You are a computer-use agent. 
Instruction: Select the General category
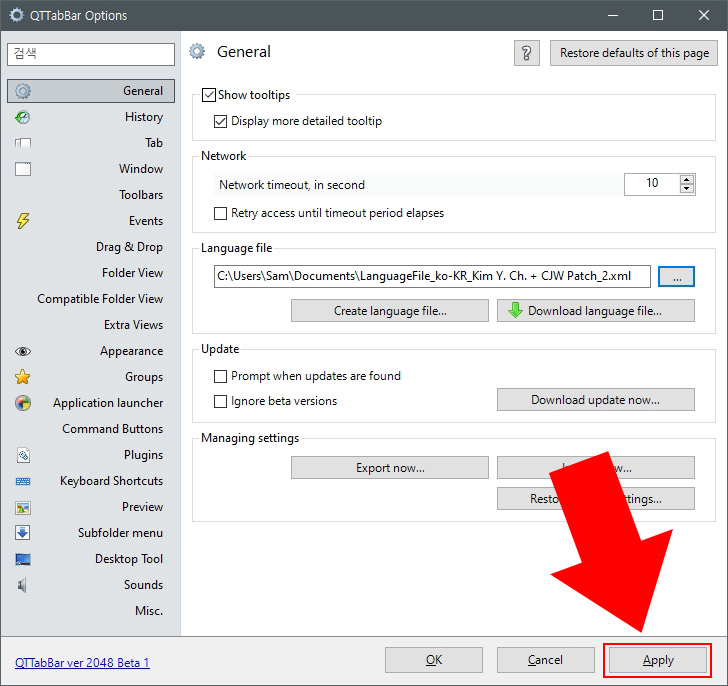click(91, 91)
